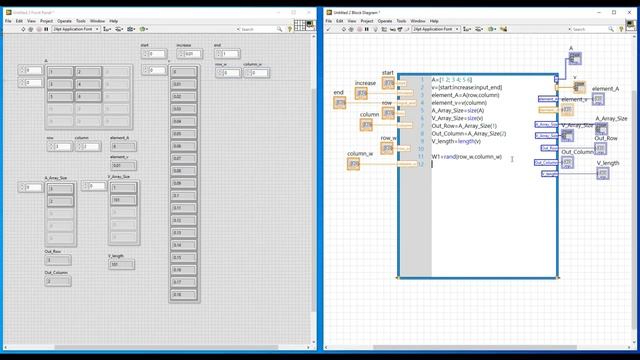Click the connector pane grid icon
The height and width of the screenshot is (360, 640).
[300, 25]
